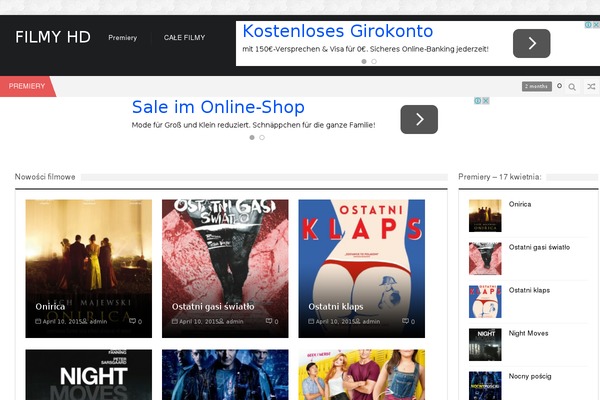Image resolution: width=600 pixels, height=400 pixels.
Task: Select second slide dot of Girokonto ad
Action: pyautogui.click(x=374, y=61)
